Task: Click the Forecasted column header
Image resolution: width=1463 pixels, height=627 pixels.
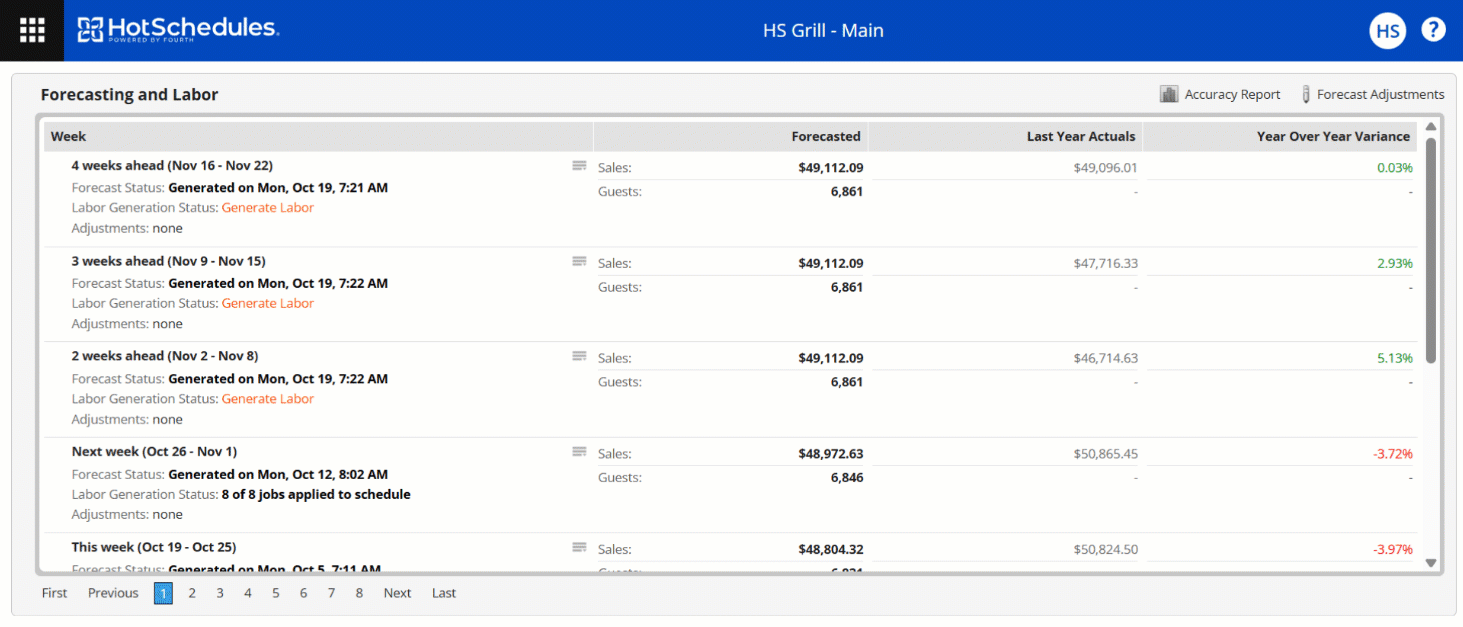Action: [x=731, y=137]
